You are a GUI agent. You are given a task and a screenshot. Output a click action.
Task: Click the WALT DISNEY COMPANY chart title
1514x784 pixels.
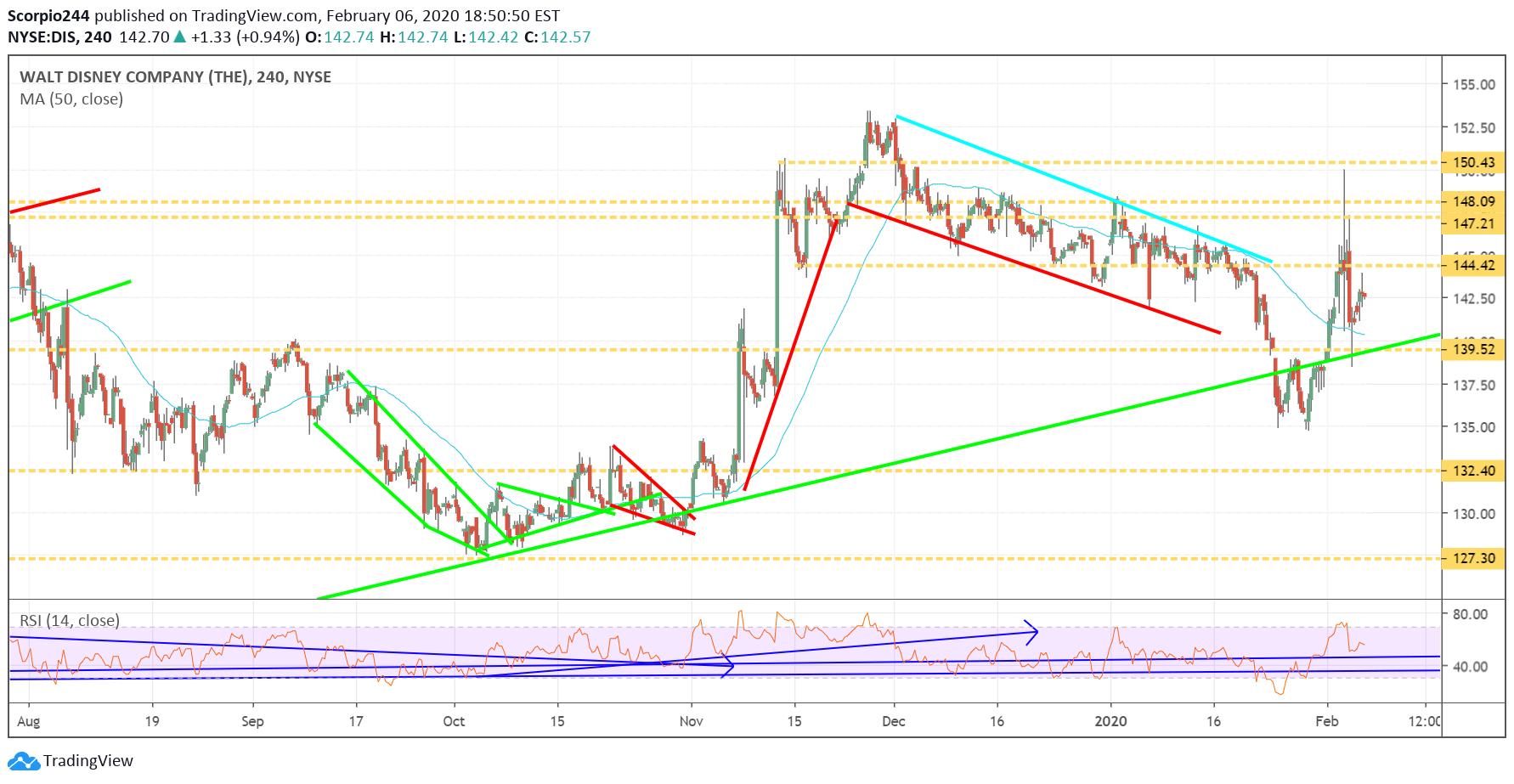point(176,76)
